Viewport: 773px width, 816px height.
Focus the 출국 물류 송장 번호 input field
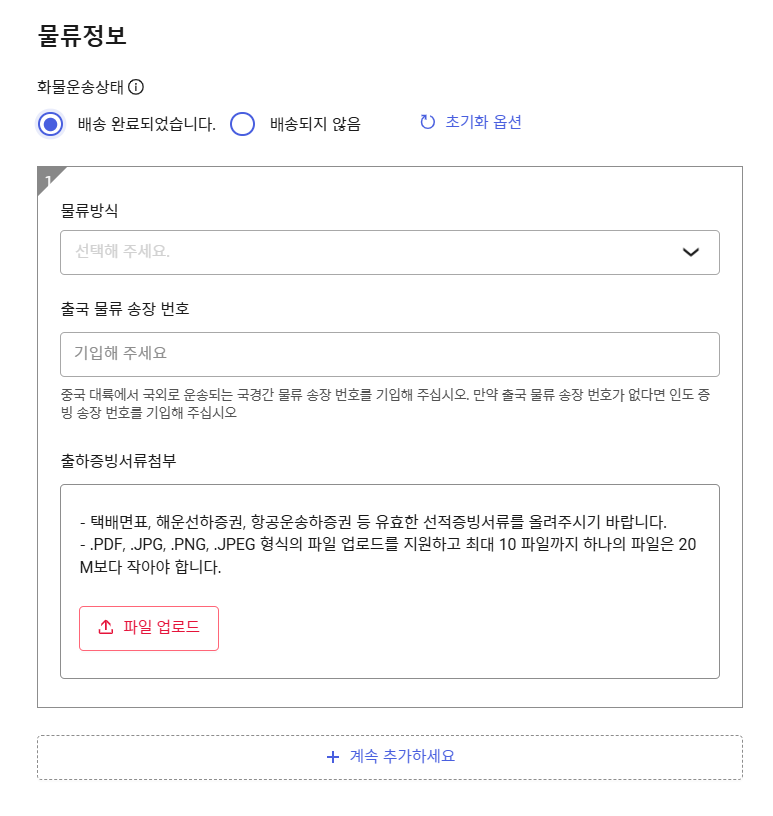click(x=389, y=354)
